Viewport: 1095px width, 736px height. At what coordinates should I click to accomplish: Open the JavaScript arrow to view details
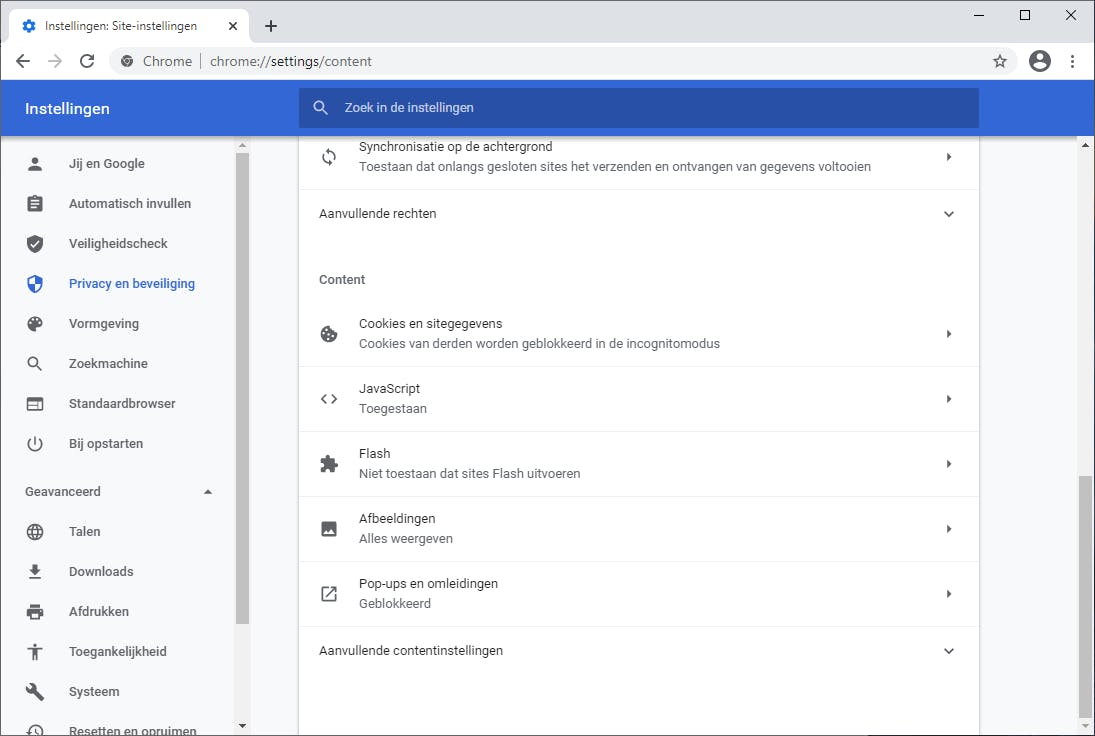[x=949, y=399]
